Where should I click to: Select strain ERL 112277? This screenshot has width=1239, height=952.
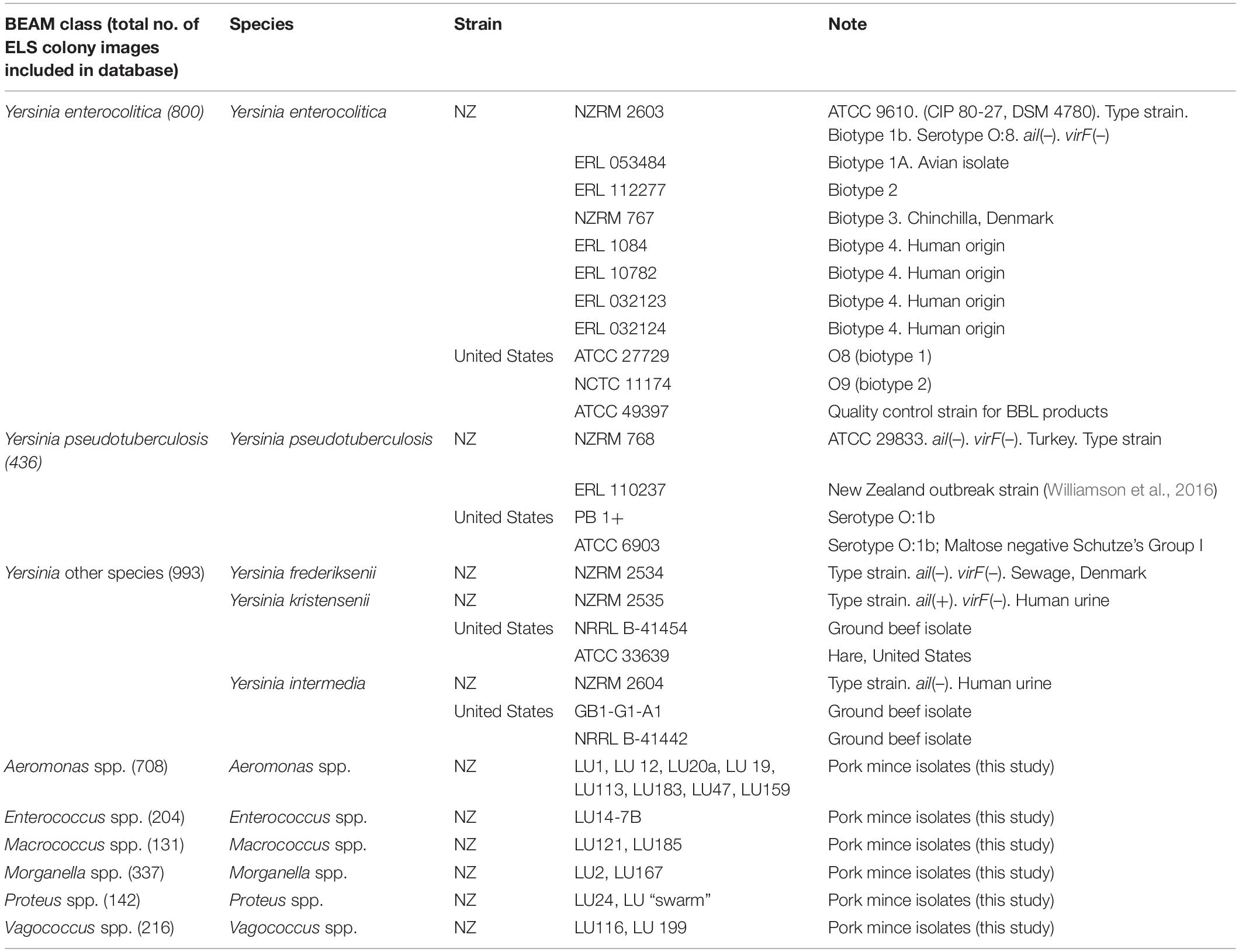pos(620,190)
